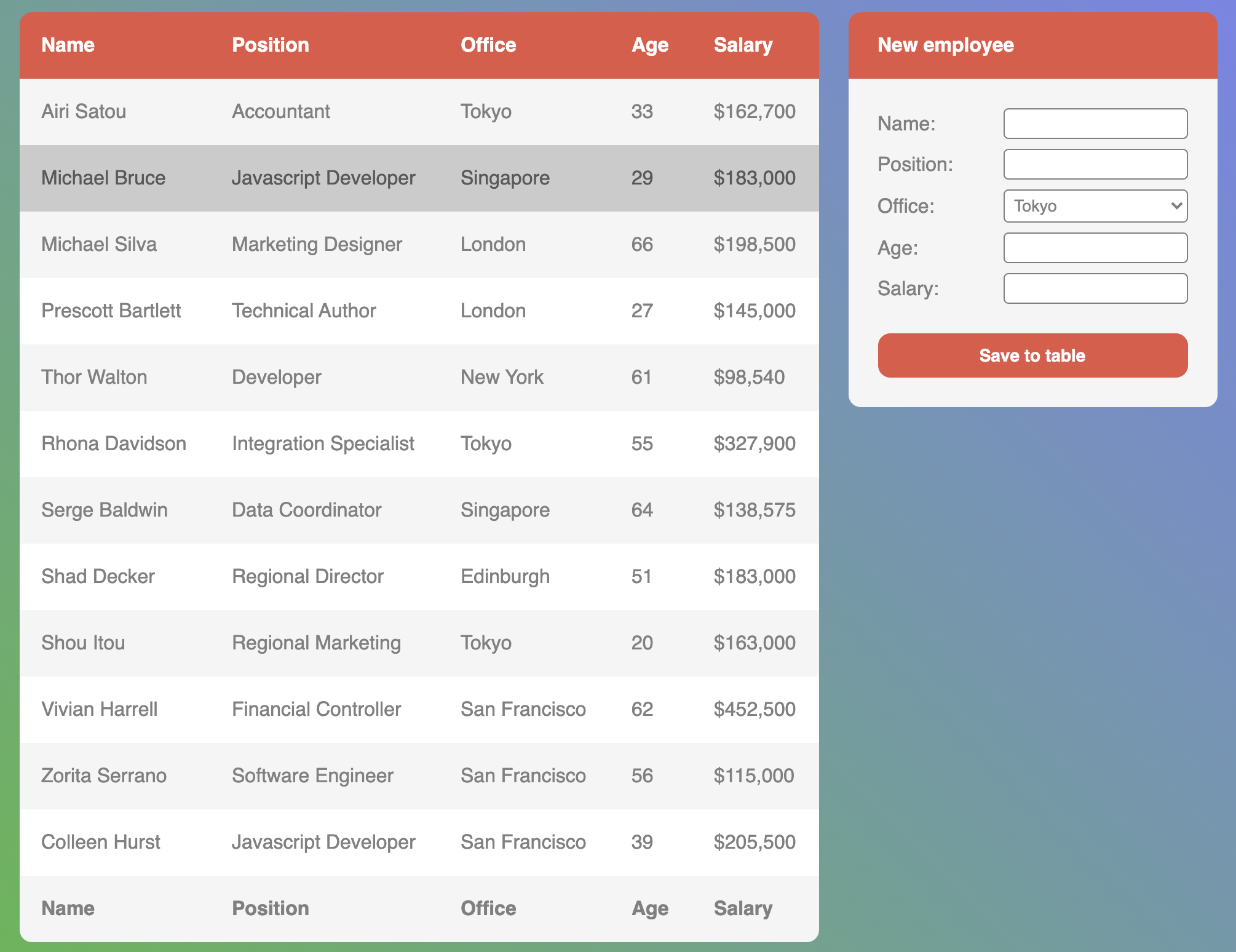Select the Vivian Harrell row
1236x952 pixels.
click(418, 709)
